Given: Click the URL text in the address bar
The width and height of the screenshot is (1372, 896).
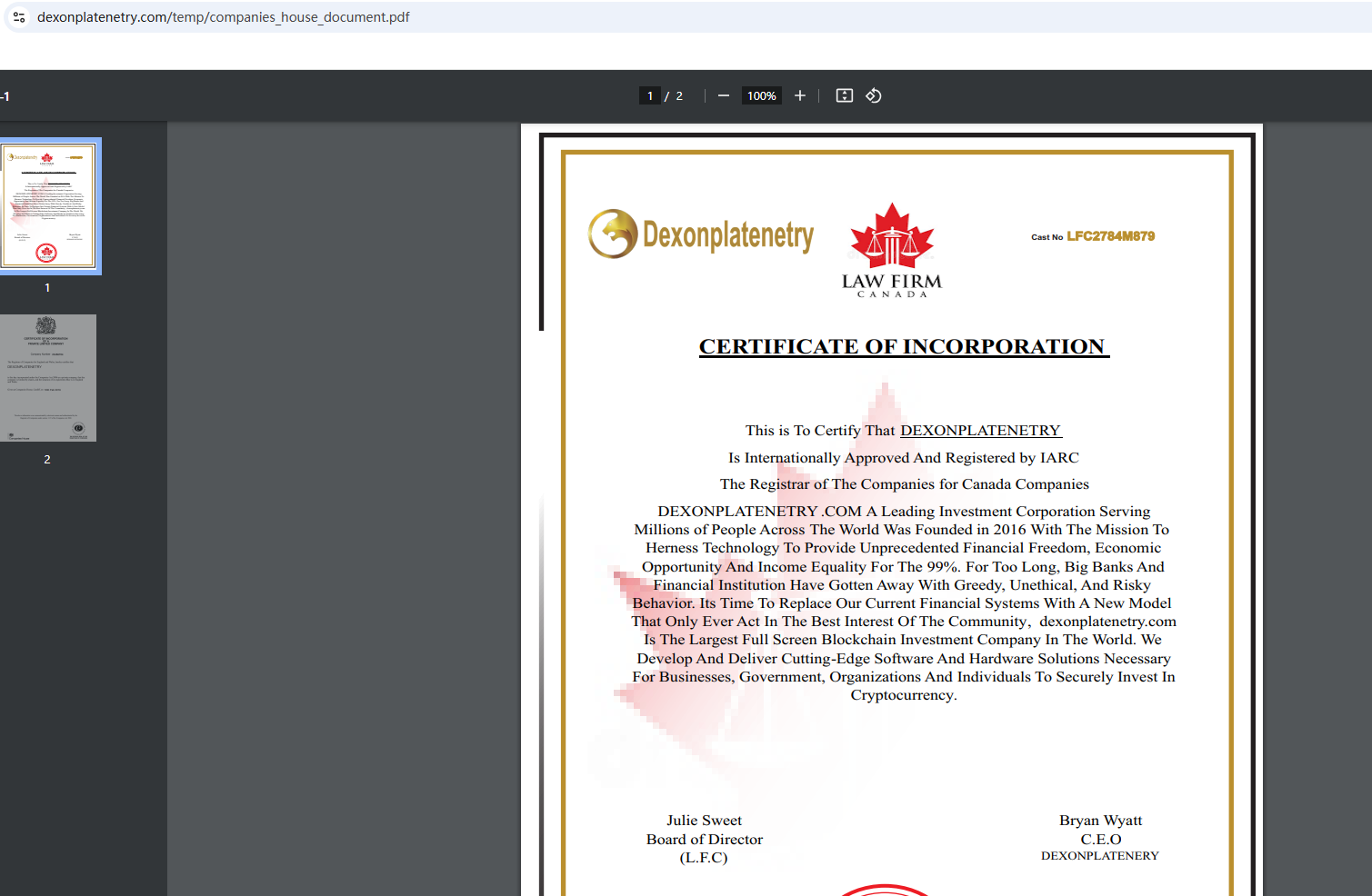Looking at the screenshot, I should pyautogui.click(x=223, y=17).
